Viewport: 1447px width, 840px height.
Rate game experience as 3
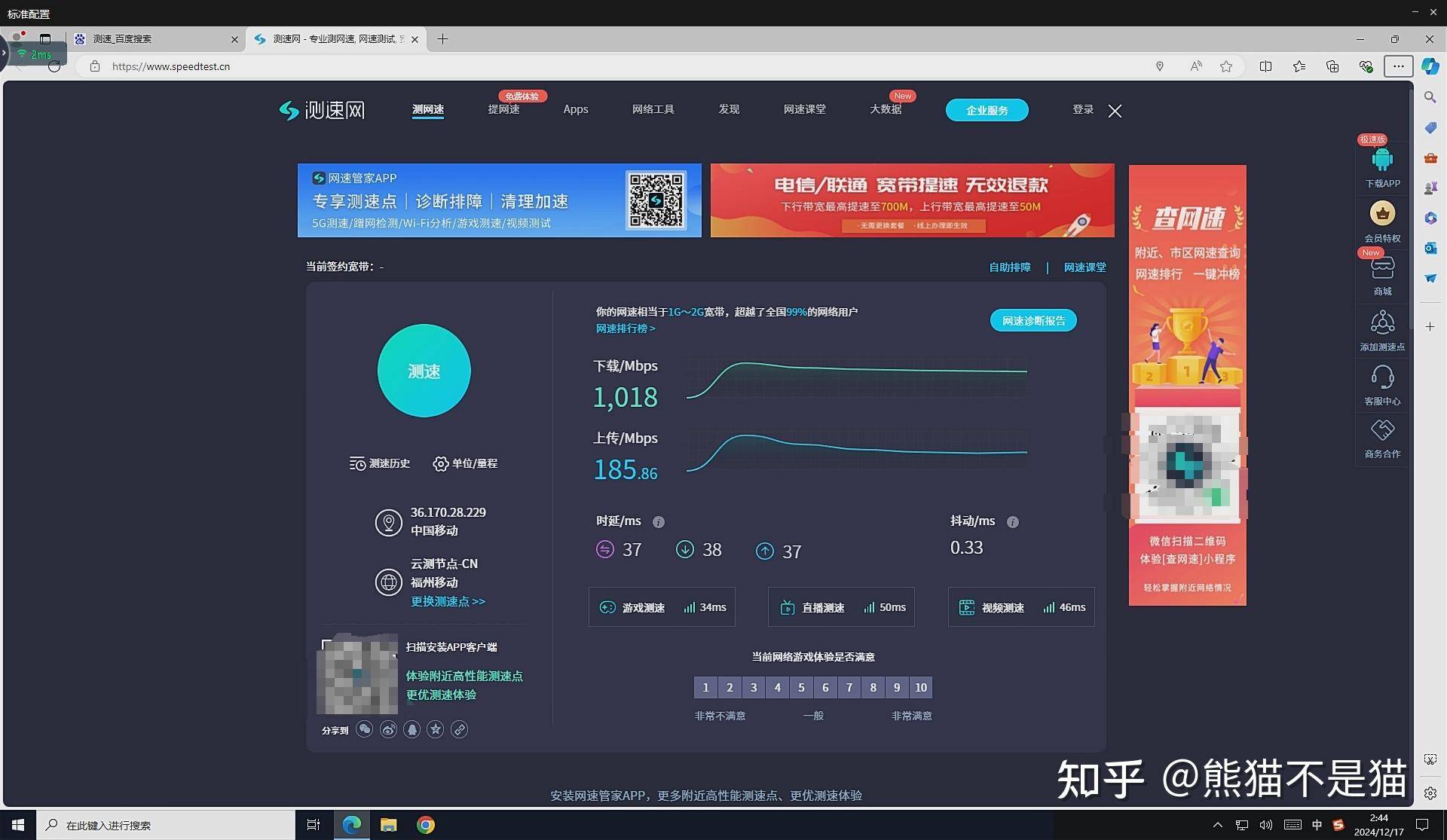click(x=754, y=687)
